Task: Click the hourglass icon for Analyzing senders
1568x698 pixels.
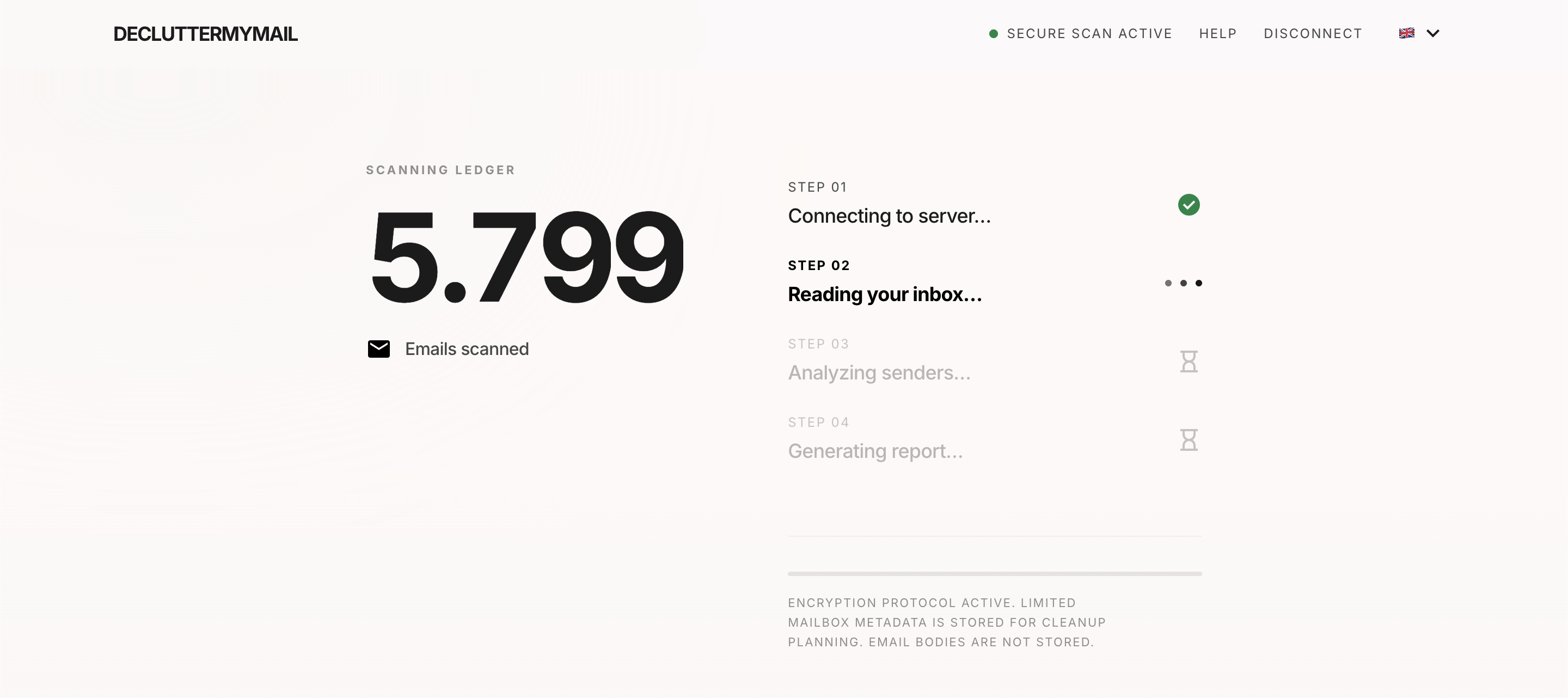Action: click(1189, 362)
